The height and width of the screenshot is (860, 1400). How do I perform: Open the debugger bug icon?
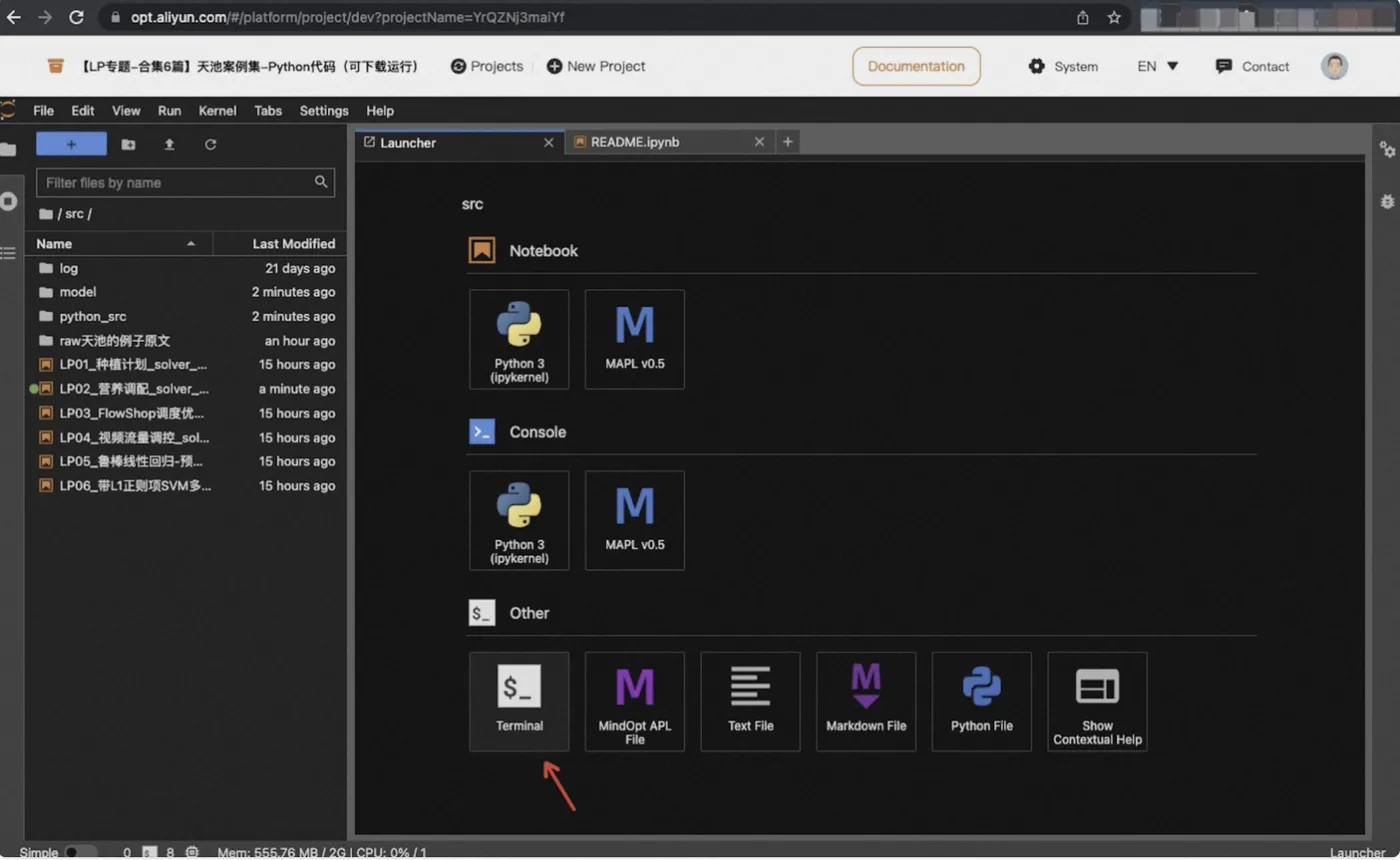click(x=1387, y=201)
